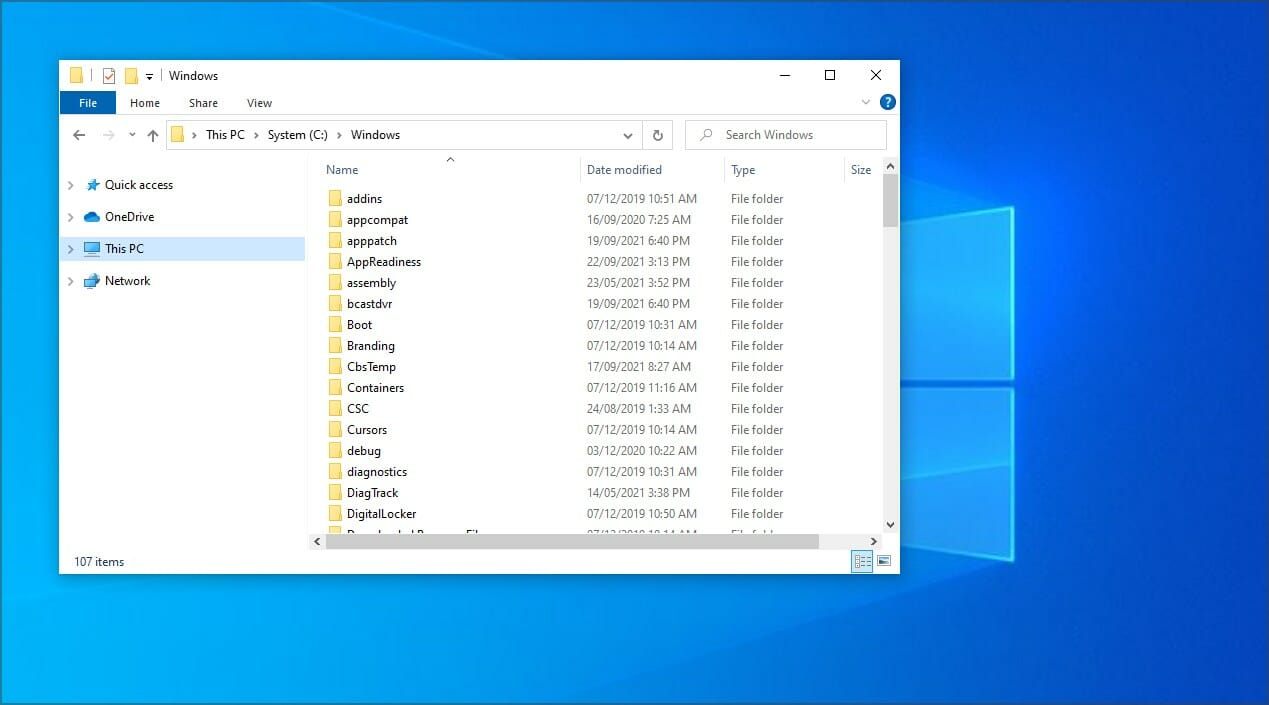The image size is (1269, 705).
Task: Select the DigitalLocker folder name
Action: click(382, 514)
